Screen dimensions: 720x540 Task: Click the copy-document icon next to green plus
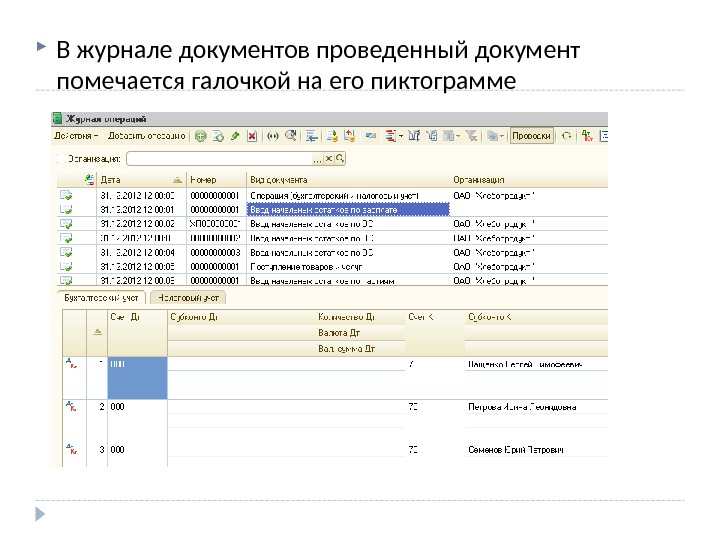(218, 136)
